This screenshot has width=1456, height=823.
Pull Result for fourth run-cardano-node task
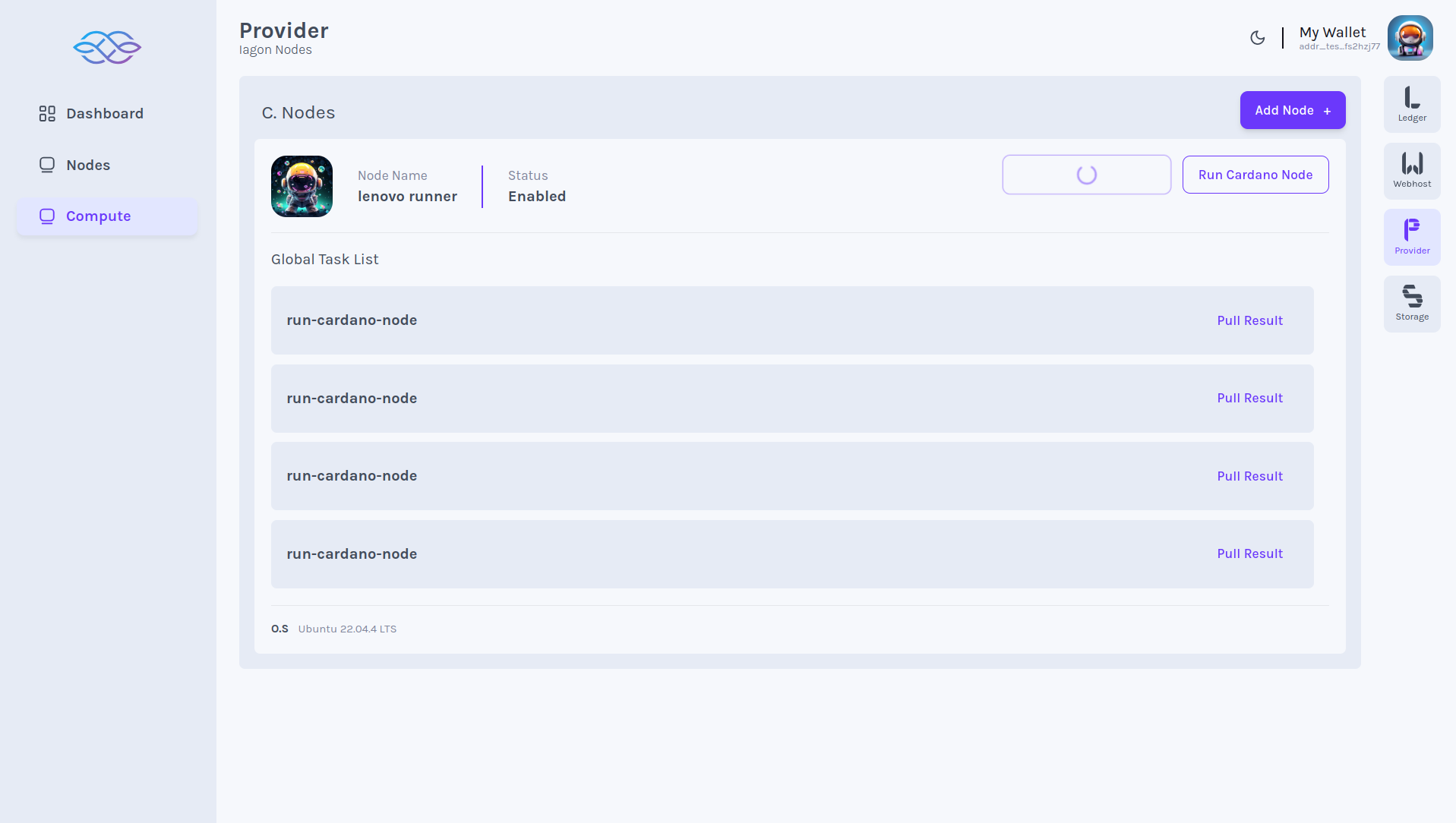[x=1249, y=553]
